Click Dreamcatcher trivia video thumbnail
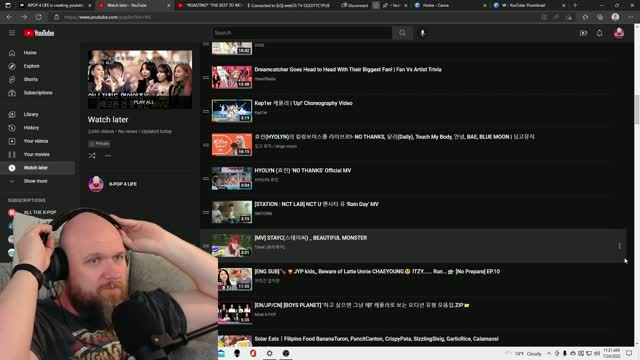Image resolution: width=640 pixels, height=360 pixels. click(x=232, y=77)
